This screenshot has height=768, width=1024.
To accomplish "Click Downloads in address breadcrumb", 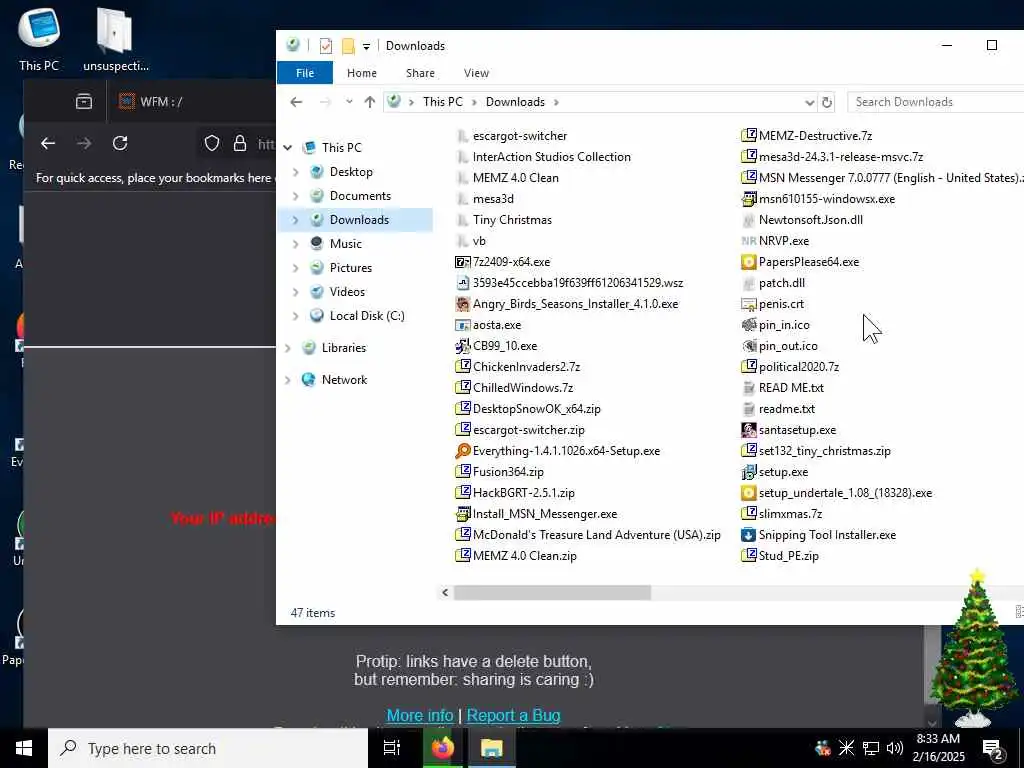I will [x=515, y=102].
